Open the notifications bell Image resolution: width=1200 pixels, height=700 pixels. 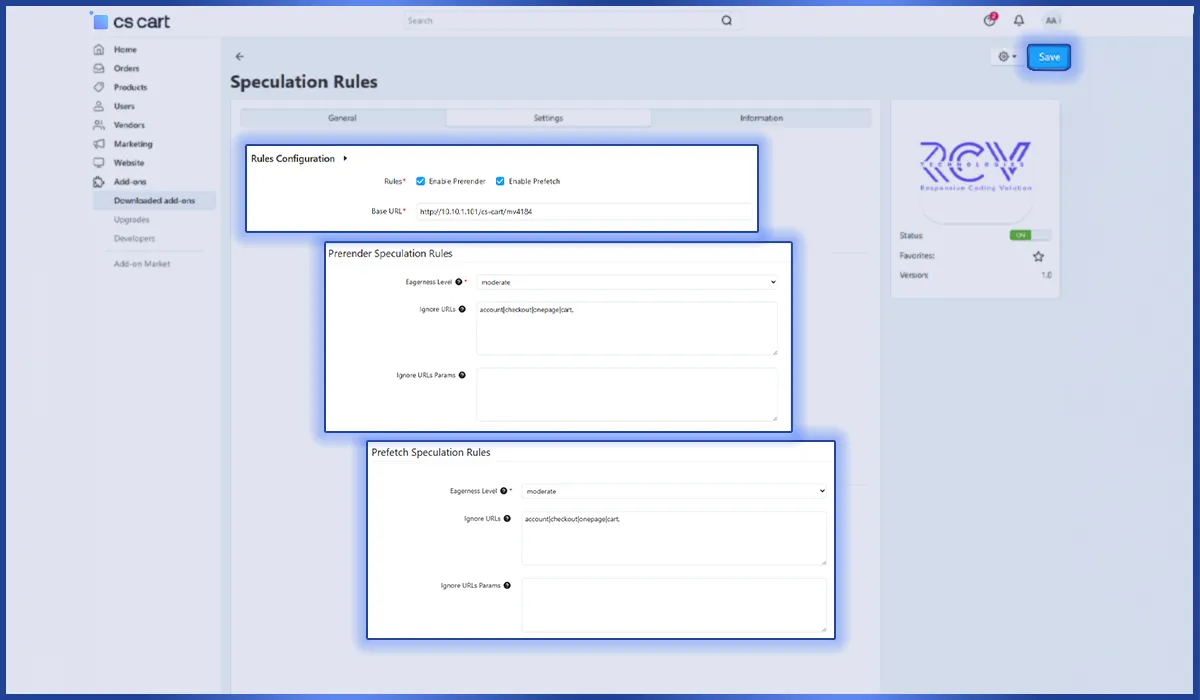point(1019,20)
